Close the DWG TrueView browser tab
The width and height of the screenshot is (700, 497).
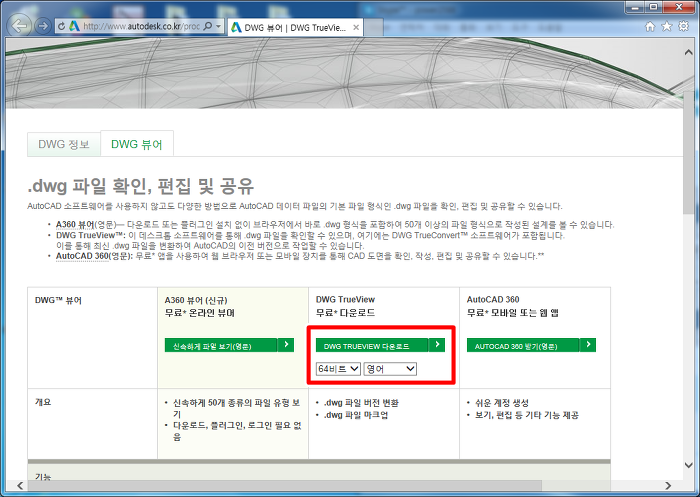pyautogui.click(x=356, y=28)
